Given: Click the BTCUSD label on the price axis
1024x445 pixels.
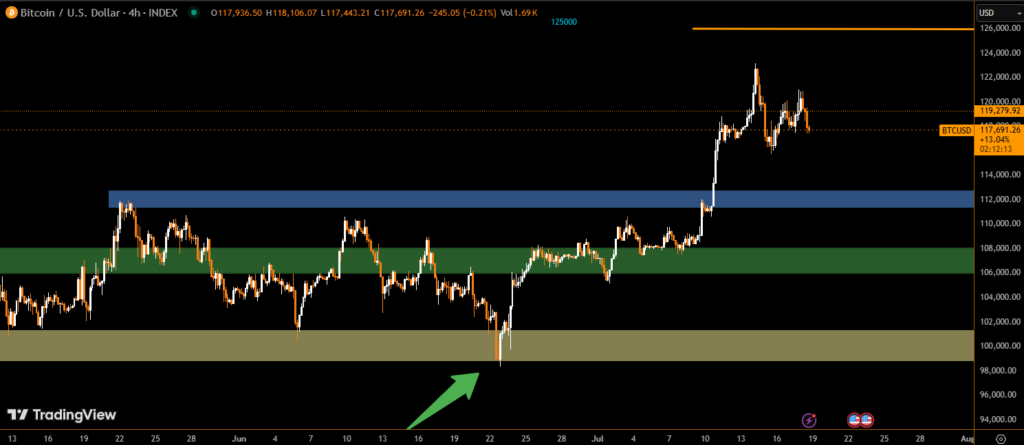Looking at the screenshot, I should click(x=956, y=130).
